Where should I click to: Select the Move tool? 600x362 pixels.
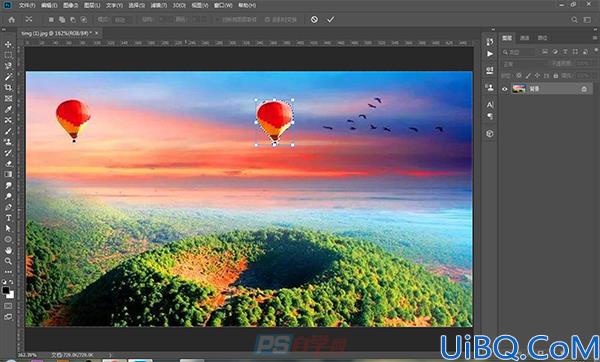tap(8, 44)
